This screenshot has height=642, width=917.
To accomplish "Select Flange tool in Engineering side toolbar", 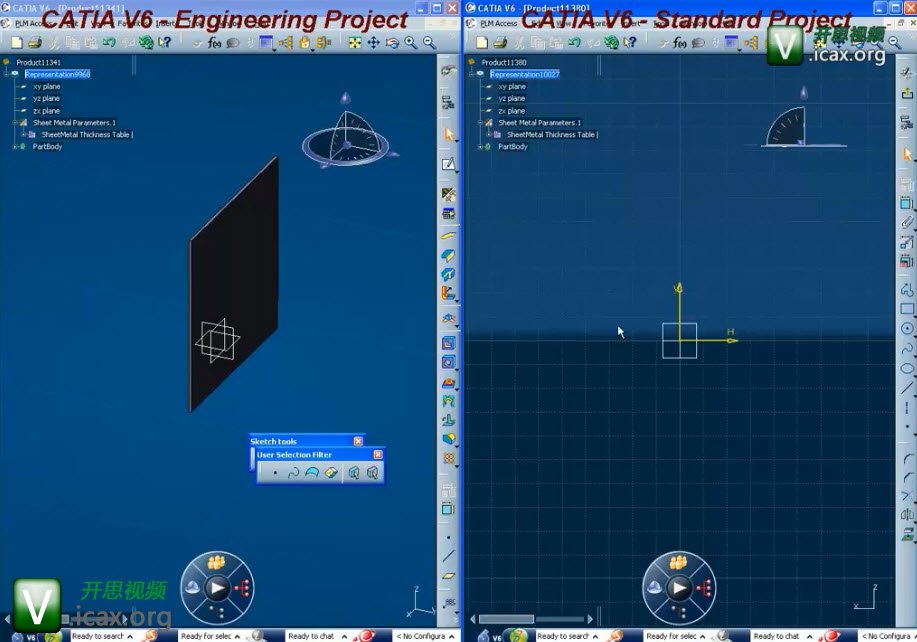I will [x=449, y=293].
